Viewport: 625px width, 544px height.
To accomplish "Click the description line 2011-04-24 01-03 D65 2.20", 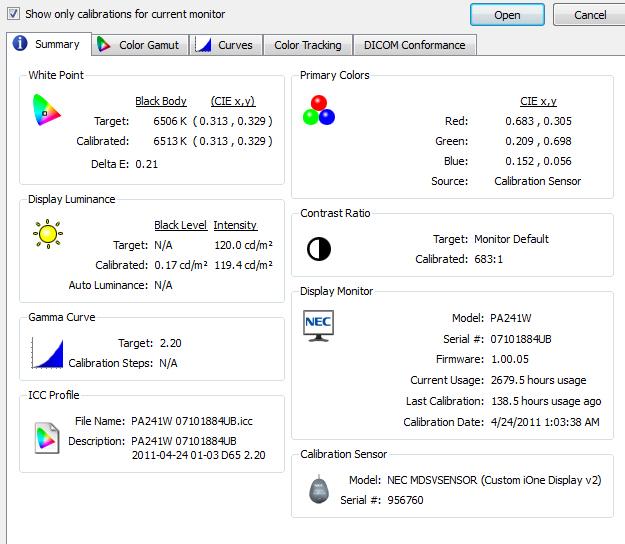I will 199,455.
